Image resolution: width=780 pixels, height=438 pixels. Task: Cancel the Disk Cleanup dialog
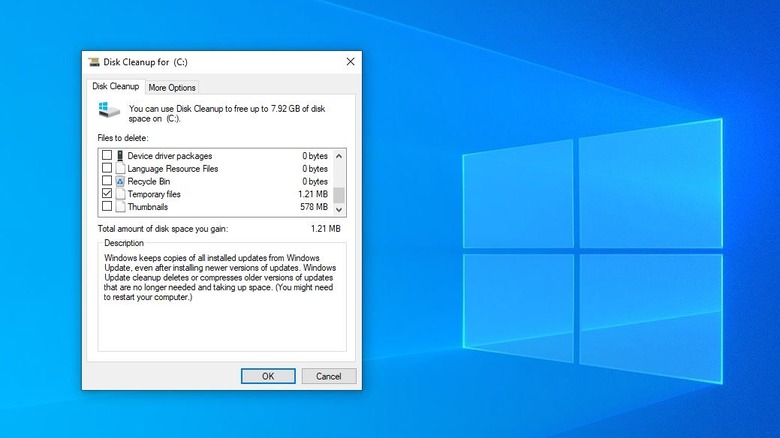(x=329, y=377)
